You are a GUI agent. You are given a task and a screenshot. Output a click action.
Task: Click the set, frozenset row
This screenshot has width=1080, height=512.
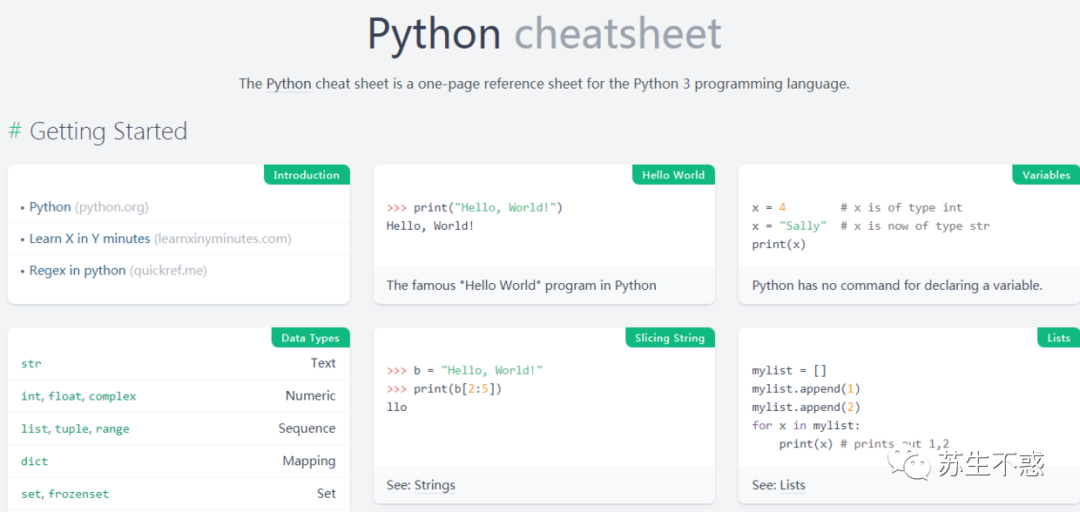click(178, 493)
